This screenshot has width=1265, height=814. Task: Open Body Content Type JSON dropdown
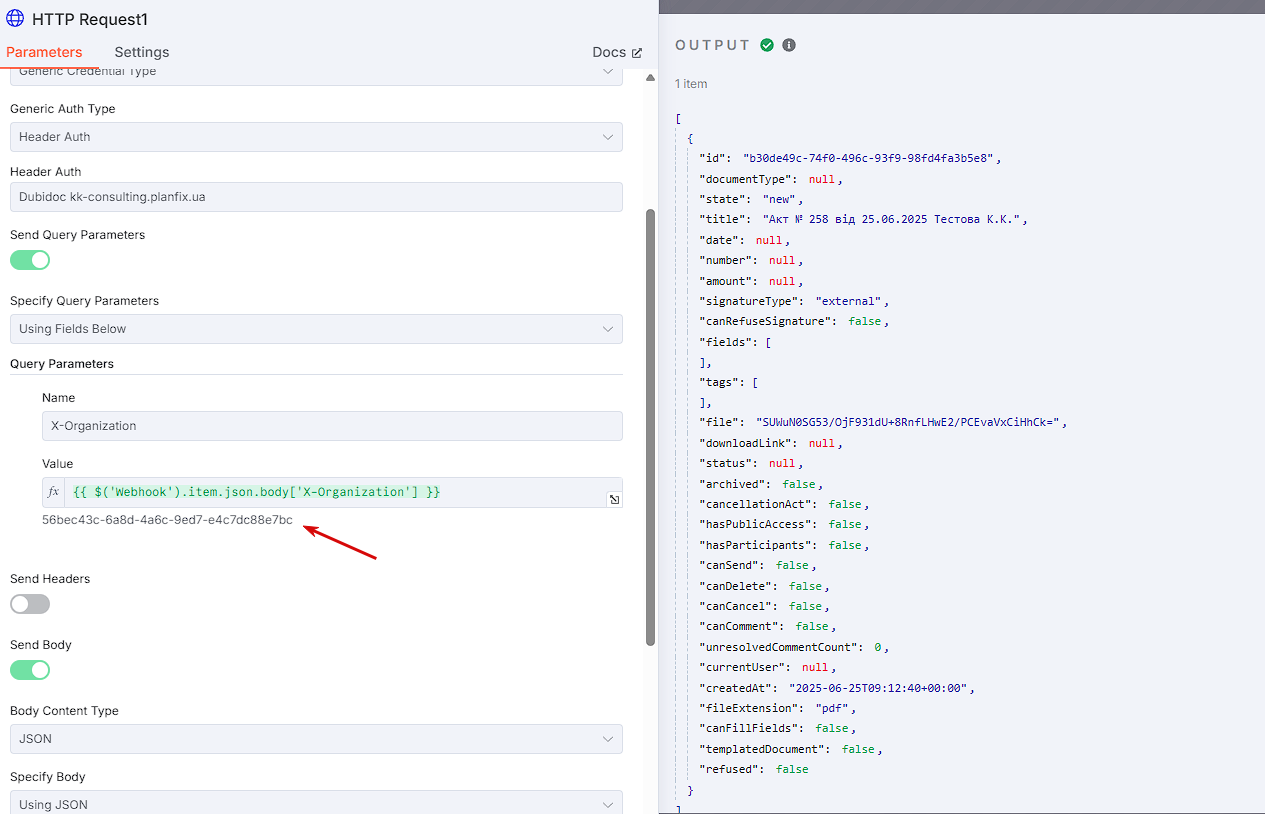[x=316, y=739]
